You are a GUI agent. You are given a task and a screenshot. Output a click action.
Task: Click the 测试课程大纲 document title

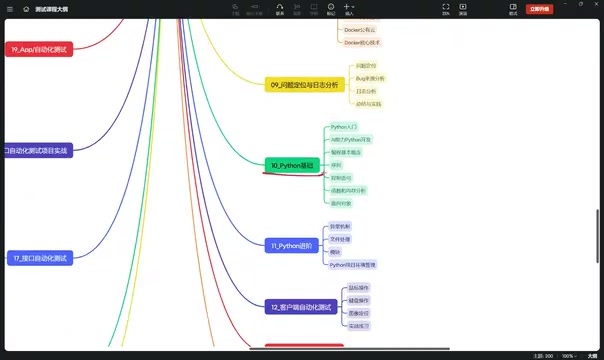click(52, 9)
